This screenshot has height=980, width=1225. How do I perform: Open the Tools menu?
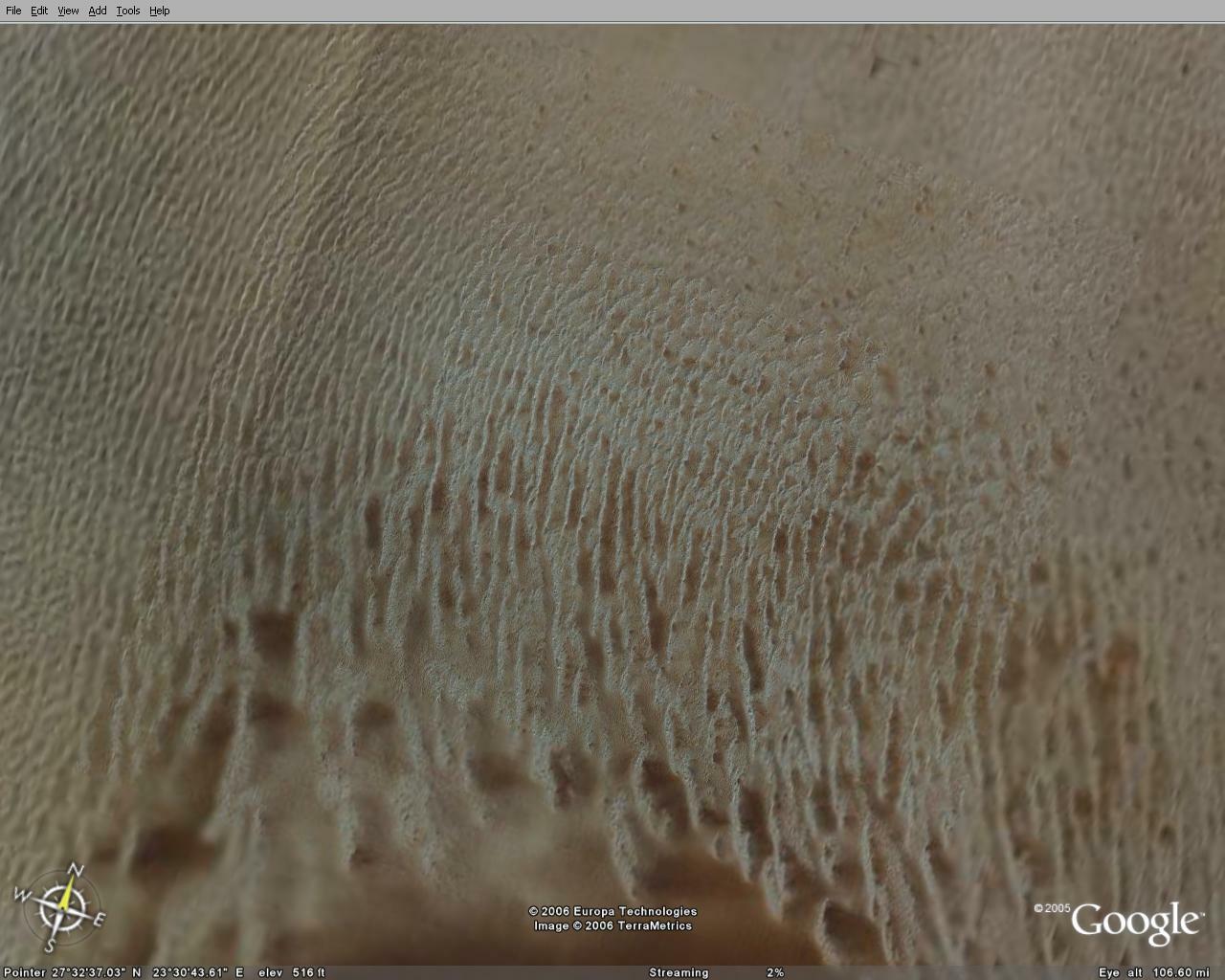[128, 11]
